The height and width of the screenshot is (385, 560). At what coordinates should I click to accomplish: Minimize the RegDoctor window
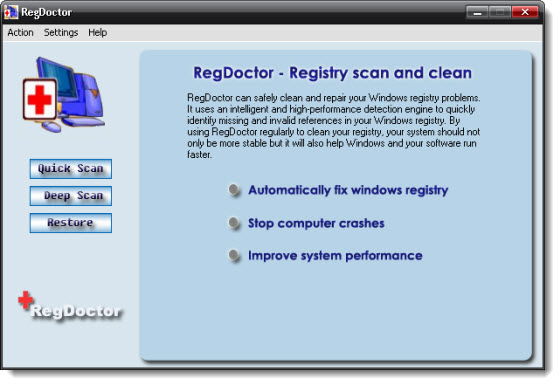tap(478, 12)
